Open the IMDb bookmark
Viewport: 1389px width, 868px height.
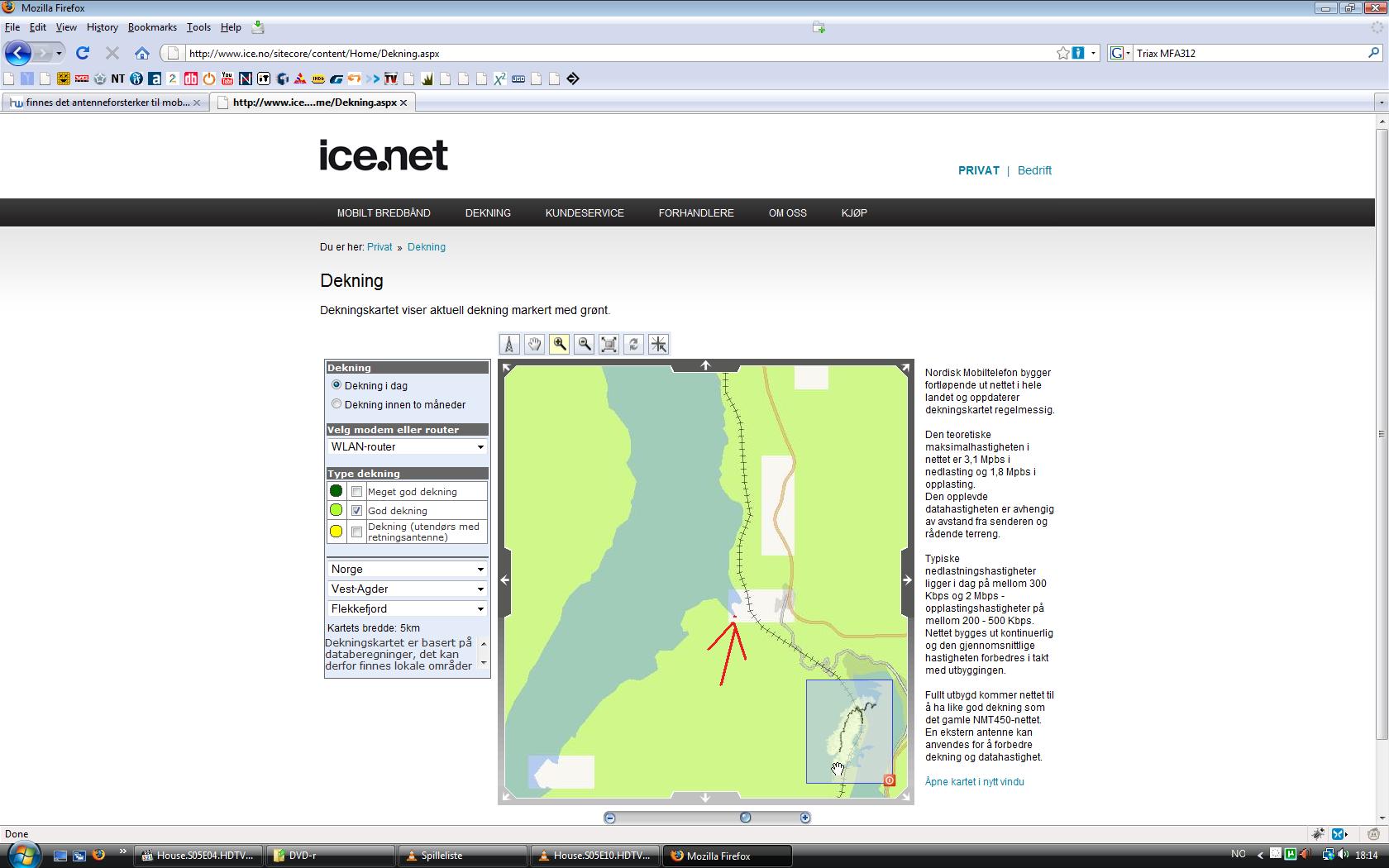point(317,79)
